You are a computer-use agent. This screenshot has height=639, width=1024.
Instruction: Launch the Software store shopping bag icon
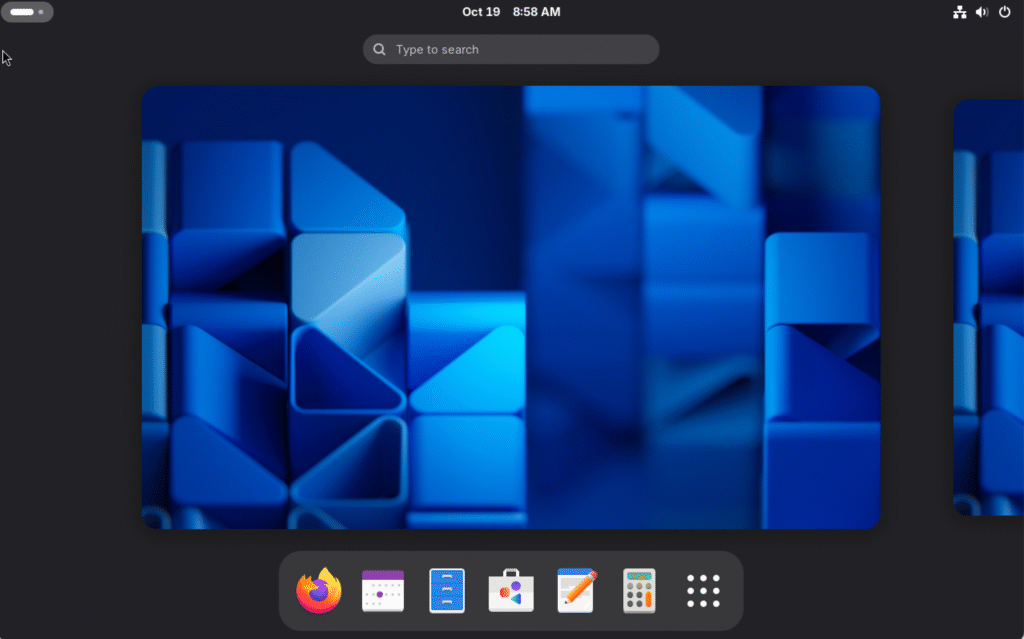[x=511, y=590]
